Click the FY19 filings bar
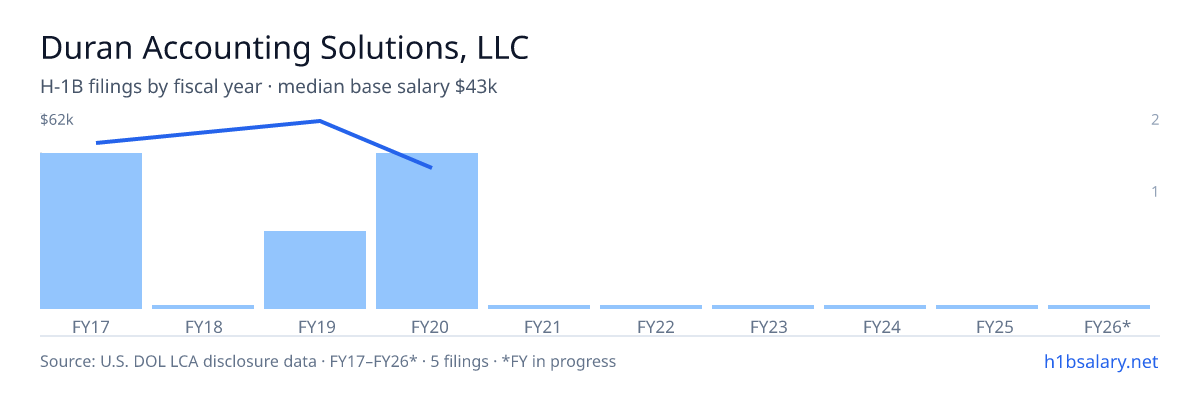The image size is (1200, 400). (x=315, y=270)
